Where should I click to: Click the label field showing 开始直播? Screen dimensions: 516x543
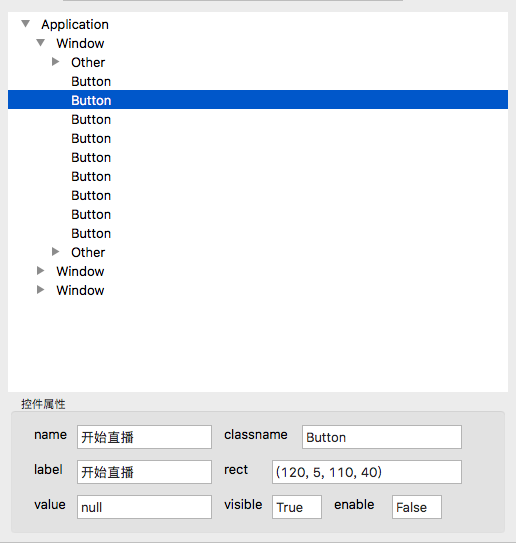coord(144,472)
